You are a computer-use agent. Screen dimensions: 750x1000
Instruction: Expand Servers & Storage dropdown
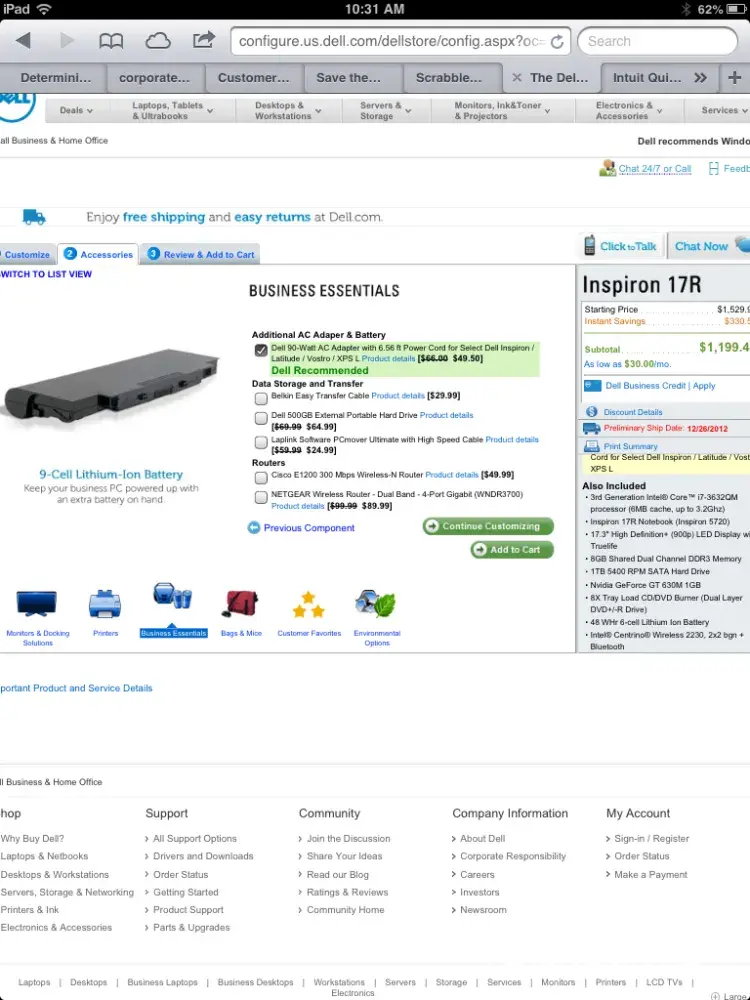[x=385, y=110]
